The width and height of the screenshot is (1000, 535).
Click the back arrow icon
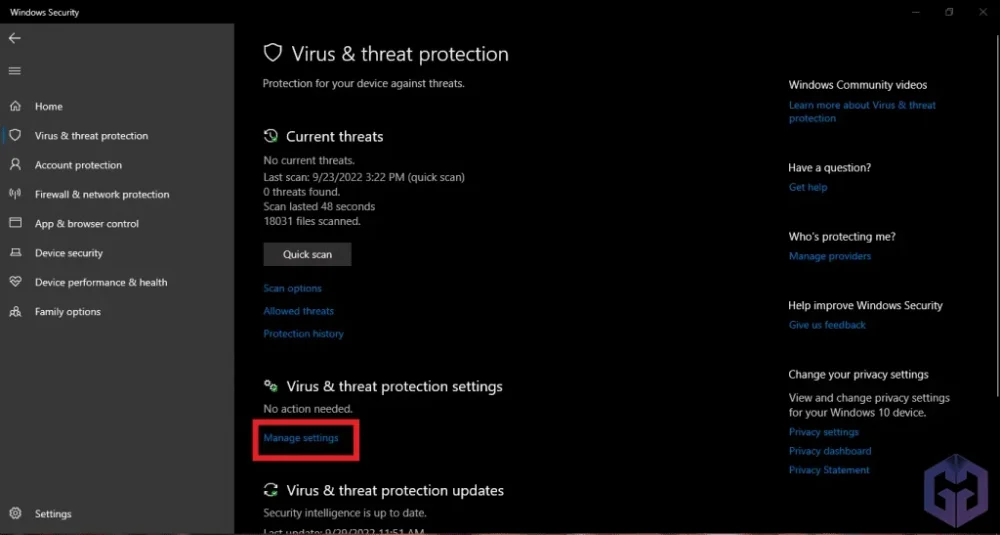(14, 38)
